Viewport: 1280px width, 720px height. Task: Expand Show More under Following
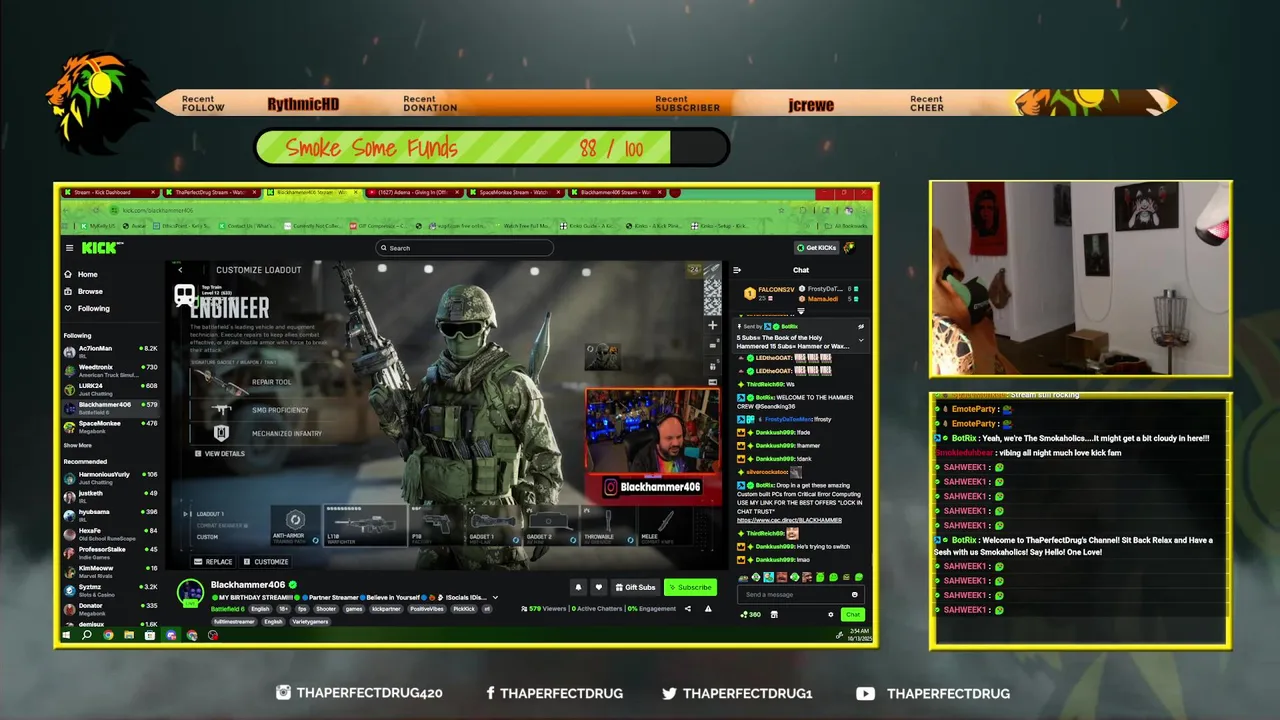coord(78,445)
